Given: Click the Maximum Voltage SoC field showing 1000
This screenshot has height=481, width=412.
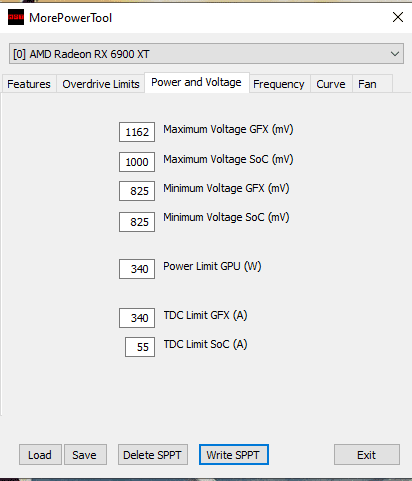Looking at the screenshot, I should point(137,162).
